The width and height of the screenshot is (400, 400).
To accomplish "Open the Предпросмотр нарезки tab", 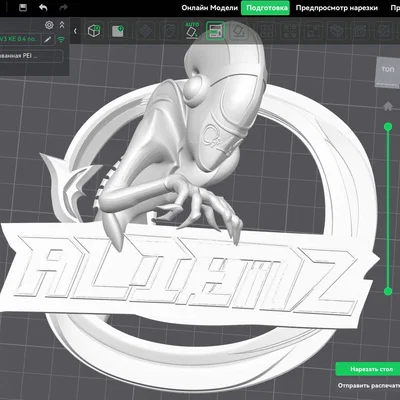I will (x=337, y=8).
